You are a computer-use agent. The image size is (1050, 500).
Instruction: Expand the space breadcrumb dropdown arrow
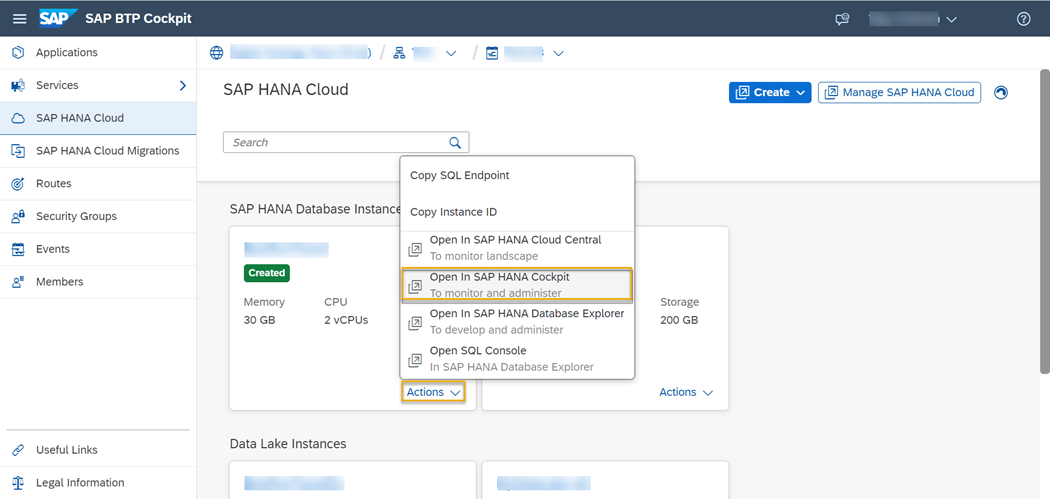[x=558, y=53]
